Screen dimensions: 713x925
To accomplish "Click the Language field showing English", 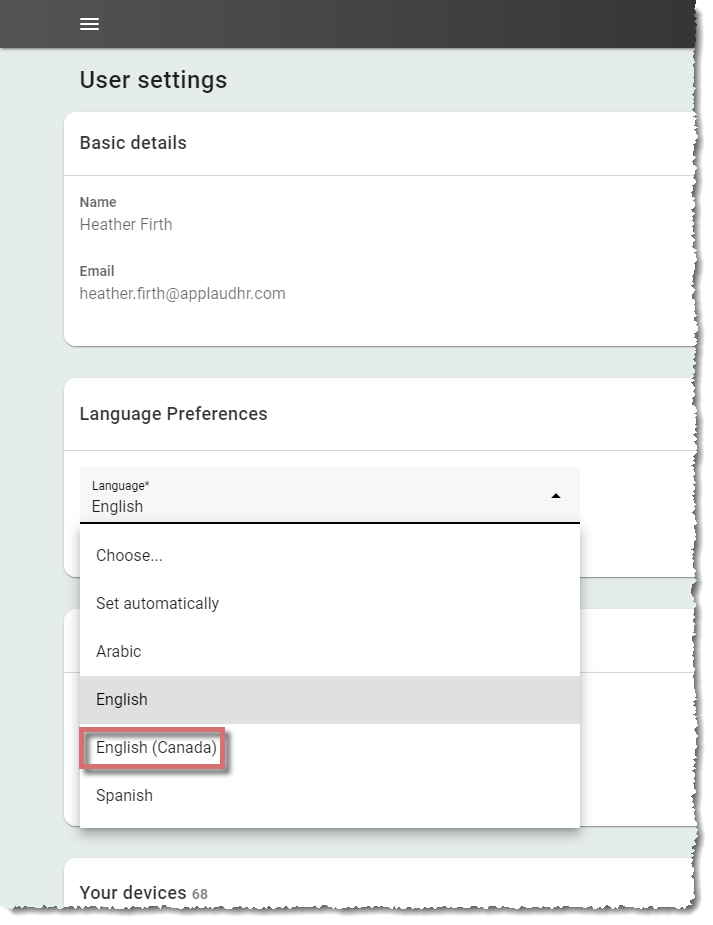I will click(x=330, y=495).
